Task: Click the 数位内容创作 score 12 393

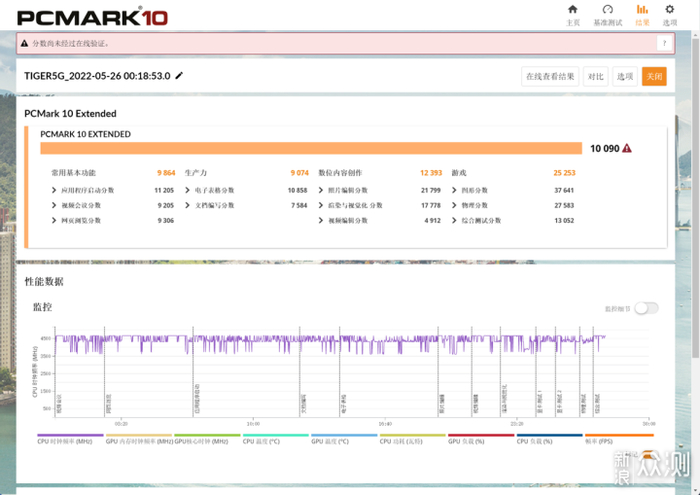Action: pos(431,173)
